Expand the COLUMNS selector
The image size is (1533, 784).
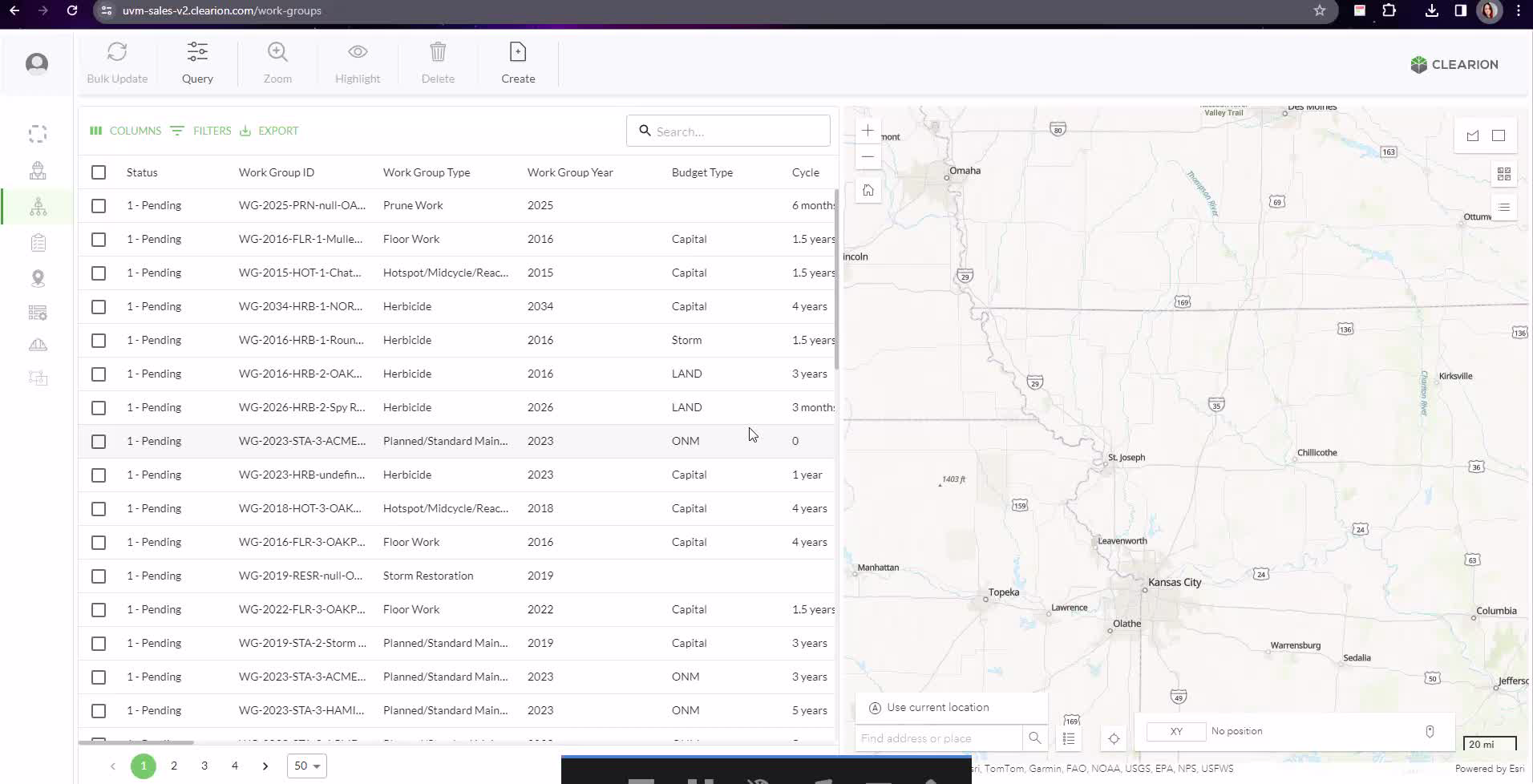pyautogui.click(x=126, y=131)
